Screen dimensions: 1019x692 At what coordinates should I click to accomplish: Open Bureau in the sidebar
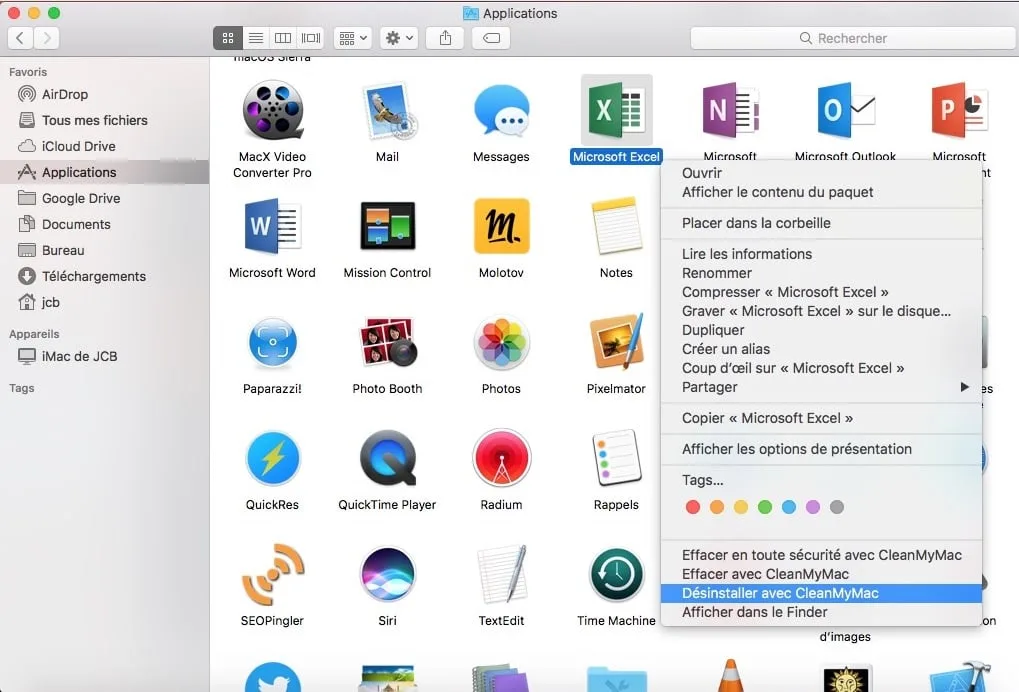[104, 250]
